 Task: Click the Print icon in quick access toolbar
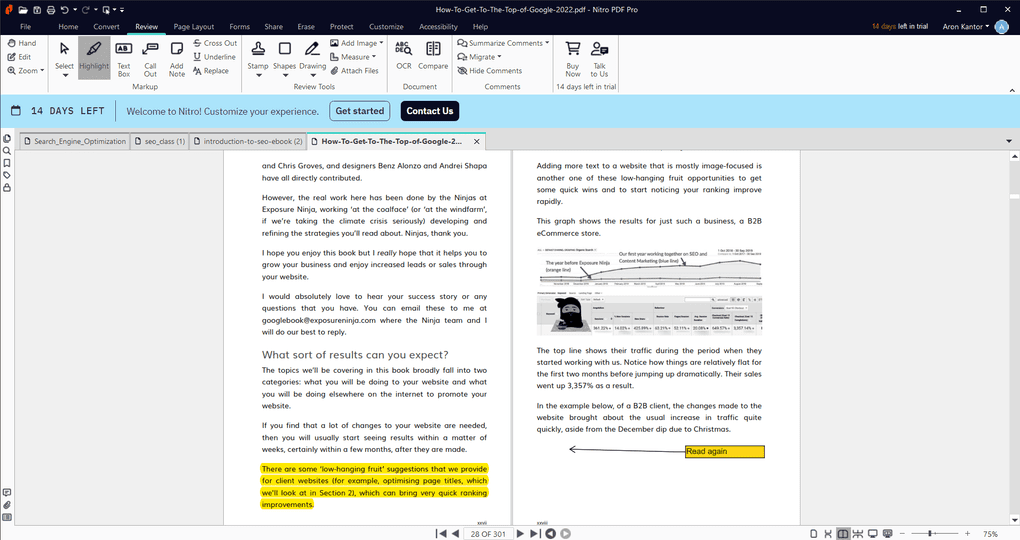51,10
